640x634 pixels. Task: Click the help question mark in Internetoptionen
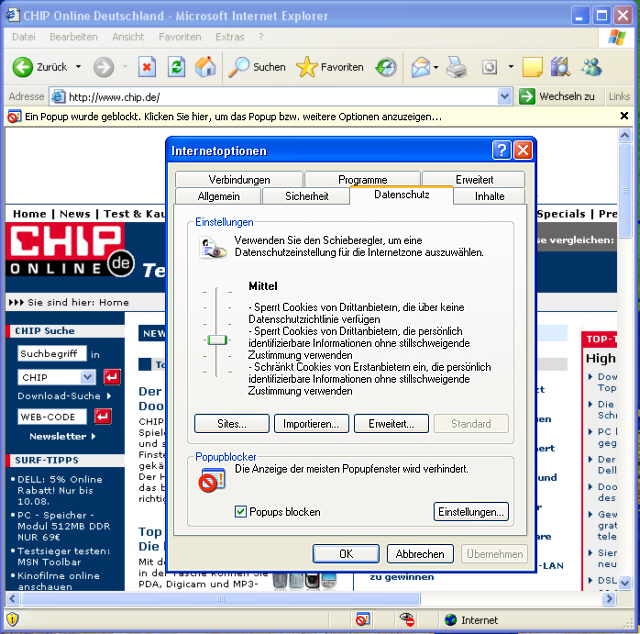coord(501,150)
